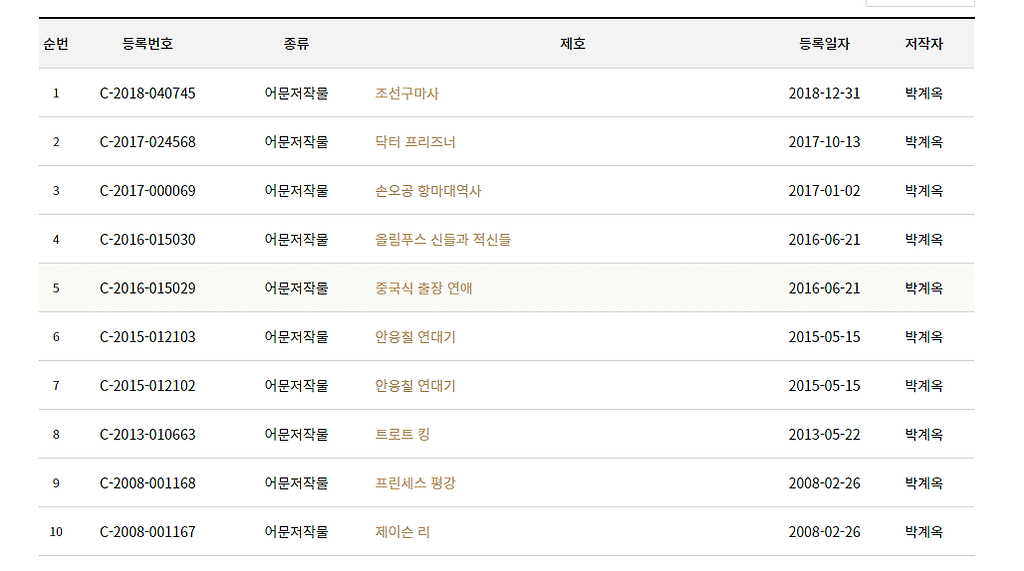Click registration number C-2008-001167
Screen dimensions: 1024x571
[x=148, y=532]
